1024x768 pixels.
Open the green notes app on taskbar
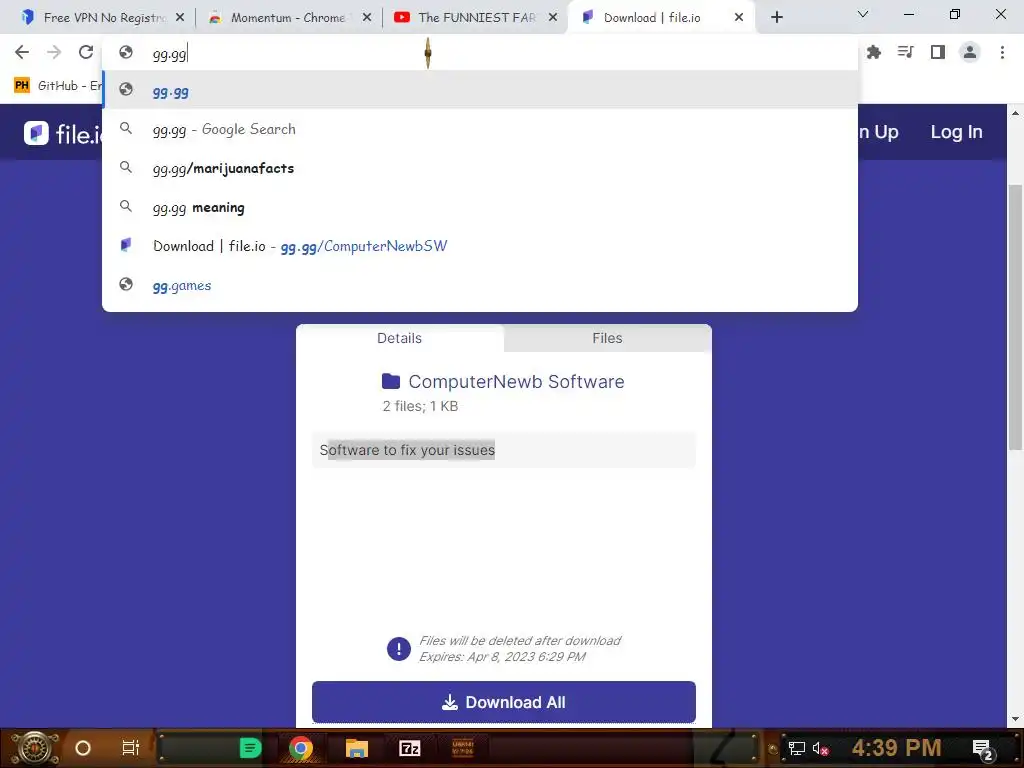250,748
